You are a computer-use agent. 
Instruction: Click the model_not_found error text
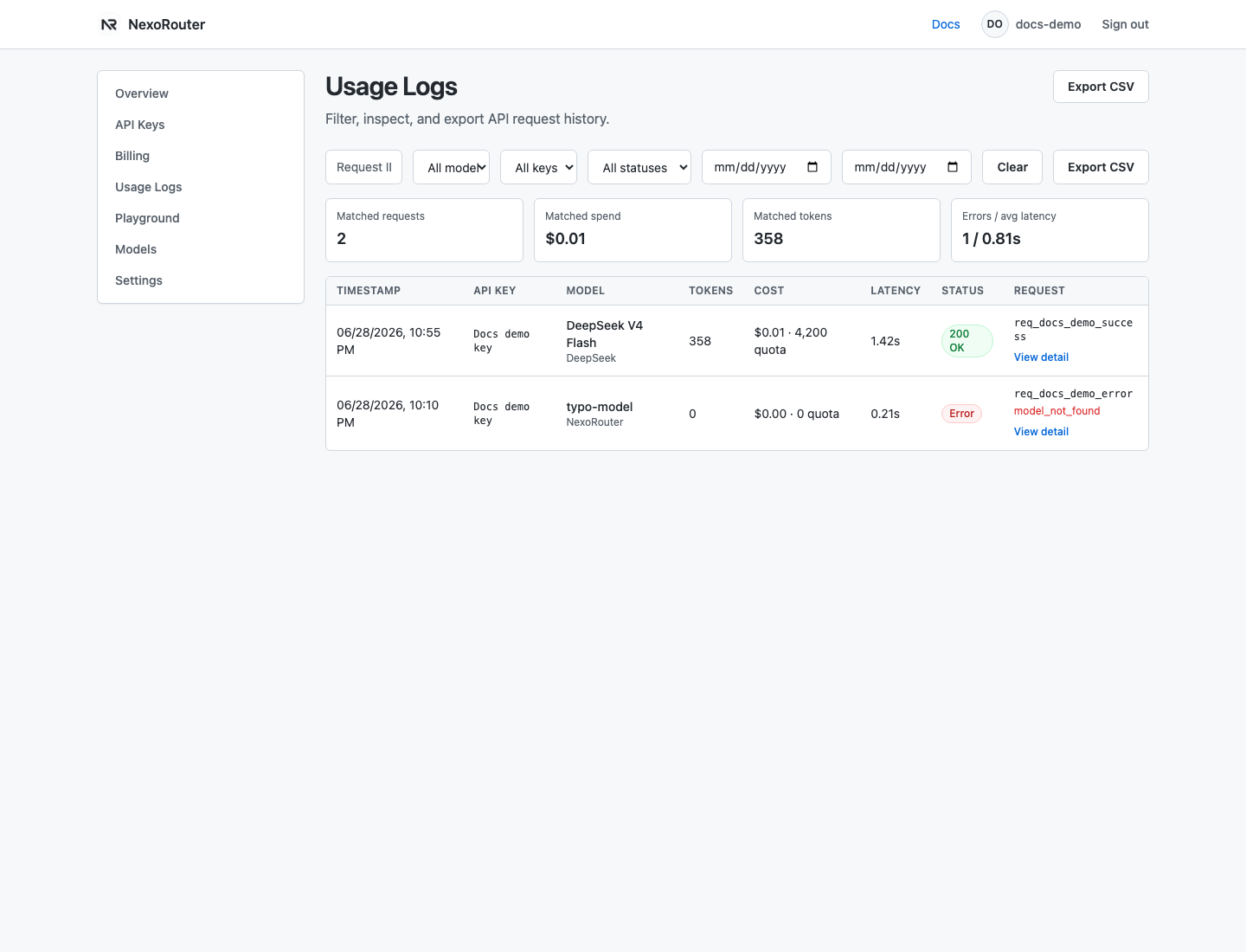(x=1057, y=411)
